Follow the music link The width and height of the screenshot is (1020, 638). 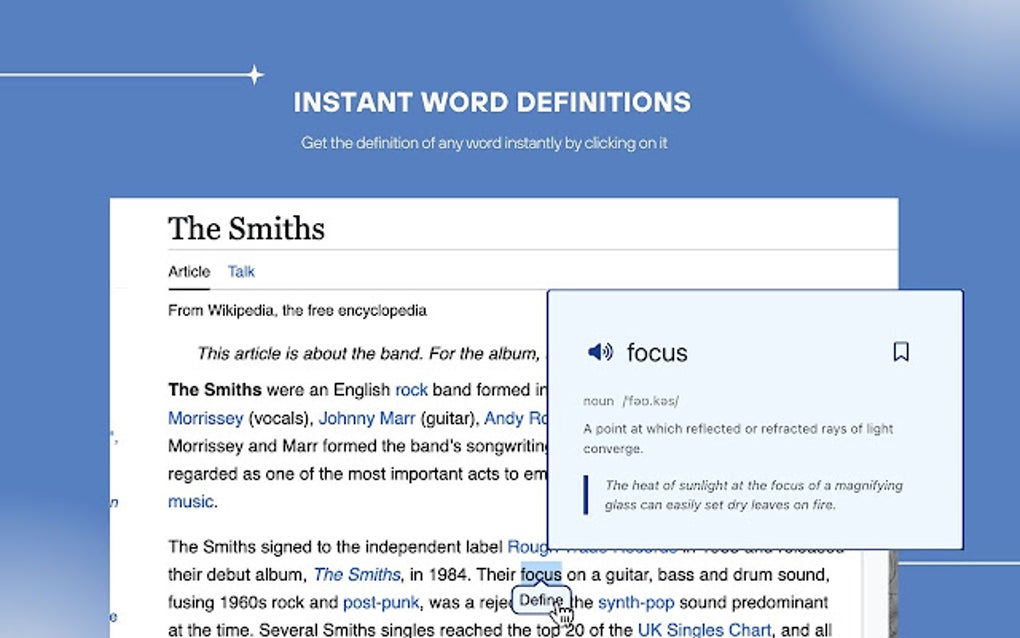coord(191,501)
